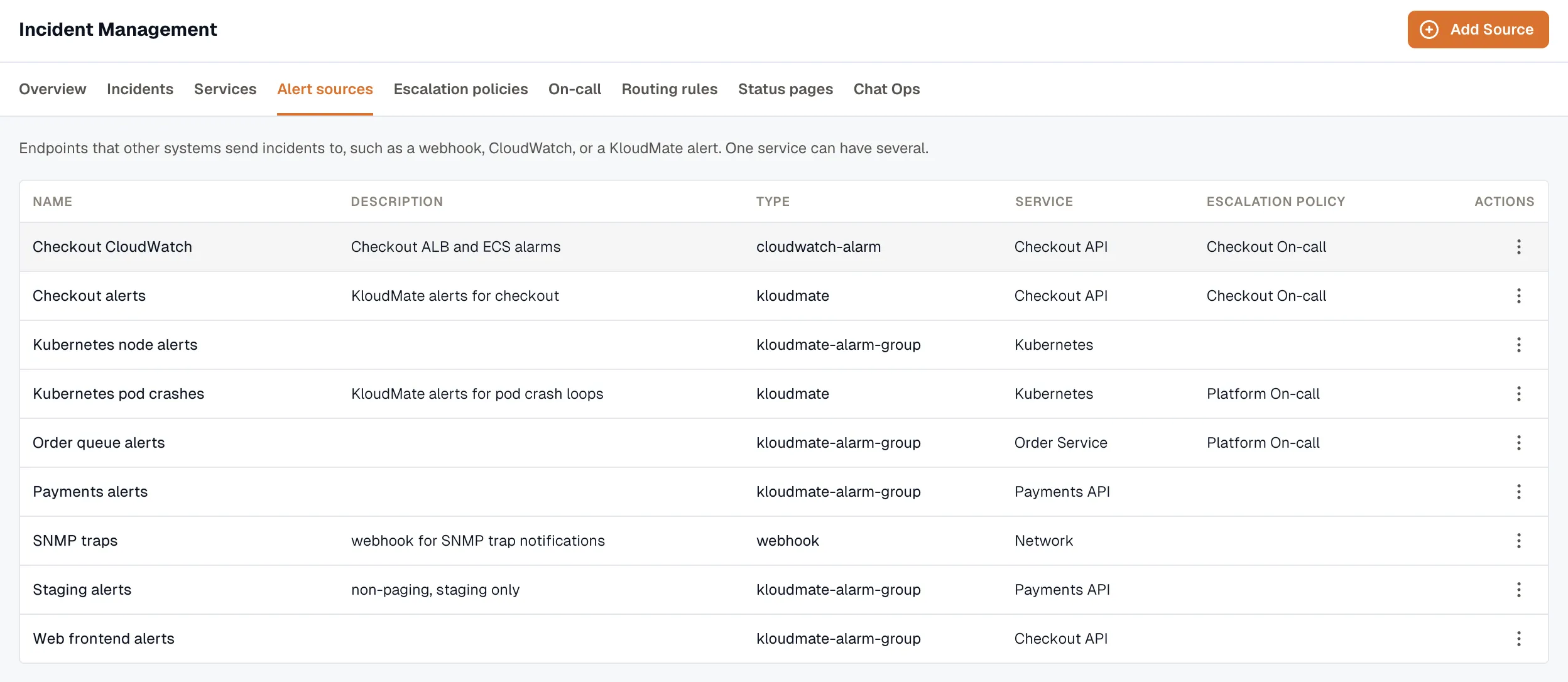Switch to the On-call tab
The height and width of the screenshot is (682, 1568).
tap(575, 89)
